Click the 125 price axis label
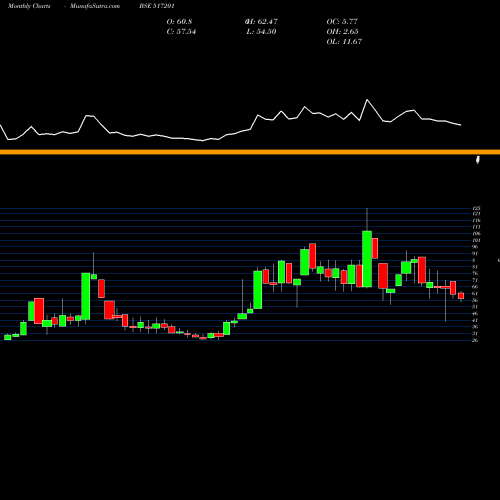Image resolution: width=500 pixels, height=500 pixels. (x=476, y=208)
